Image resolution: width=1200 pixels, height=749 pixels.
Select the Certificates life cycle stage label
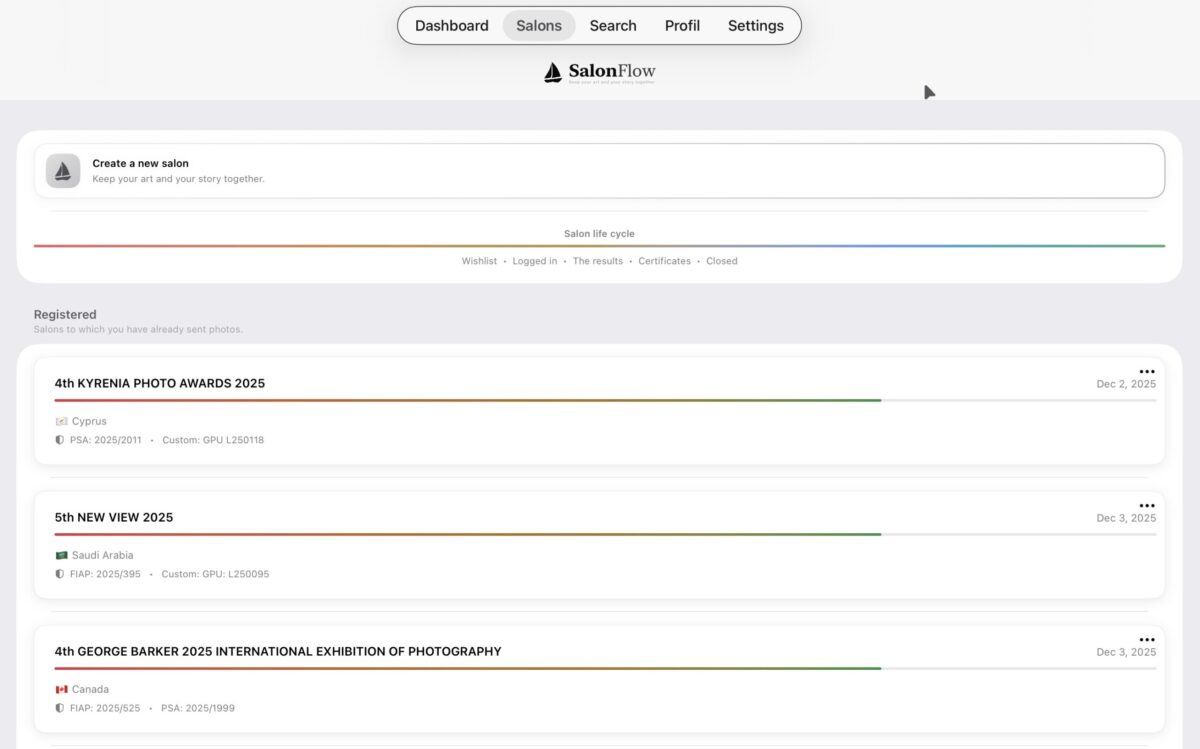pos(664,261)
